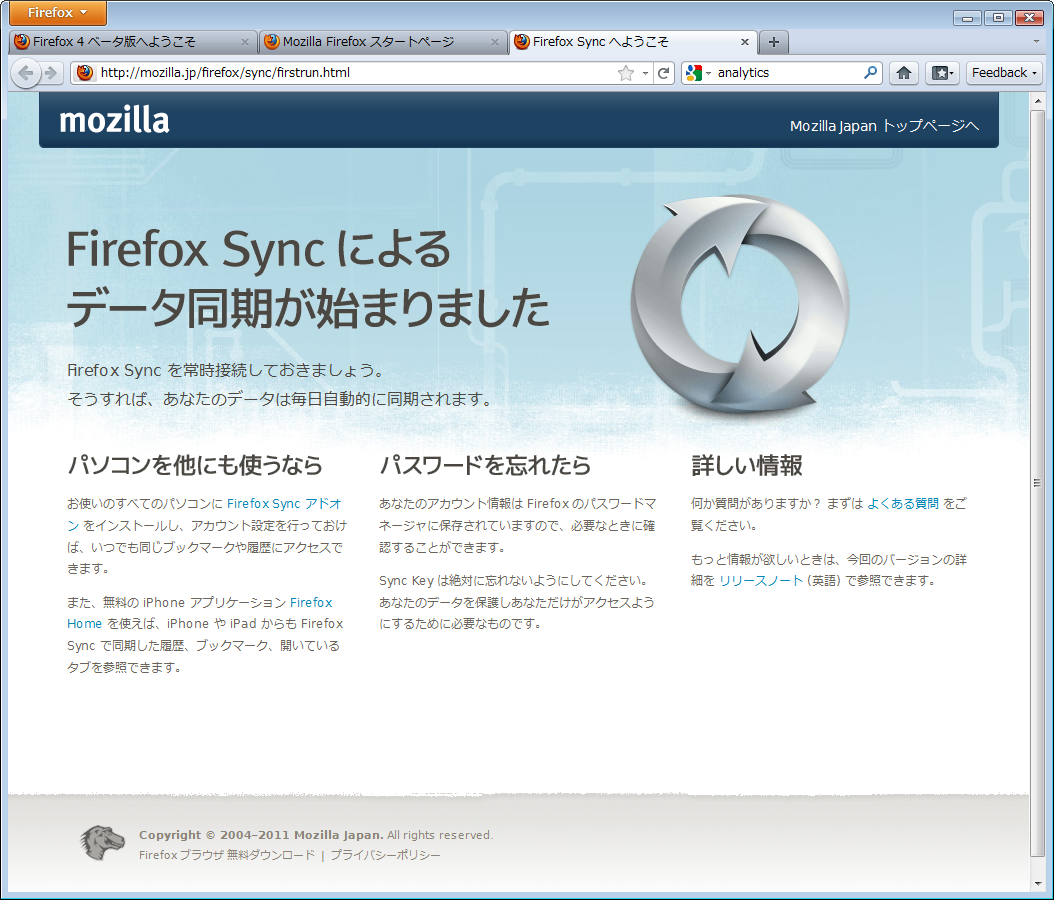Run search with the magnifier icon

point(870,72)
